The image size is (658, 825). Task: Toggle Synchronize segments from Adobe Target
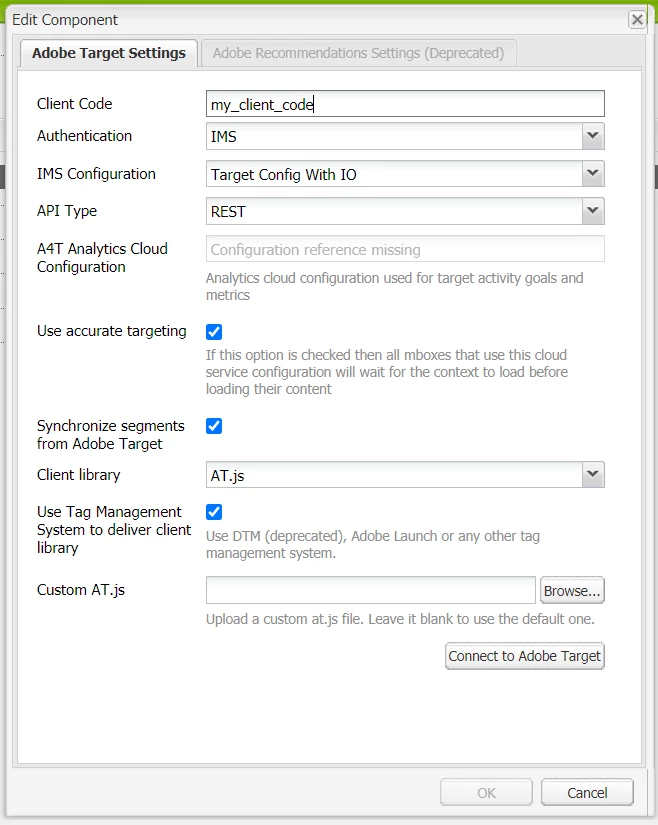(x=214, y=426)
